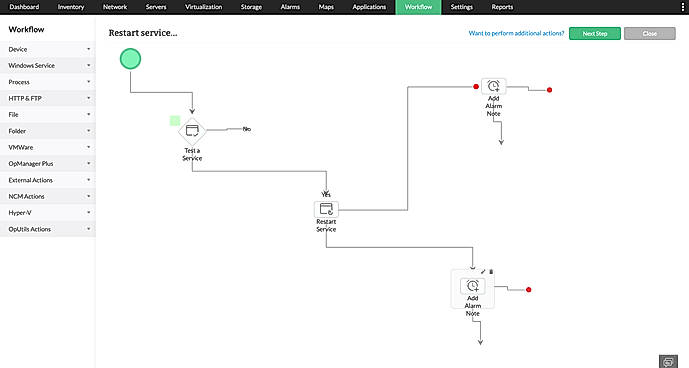This screenshot has width=689, height=368.
Task: Open the Storage tab
Action: (x=251, y=7)
